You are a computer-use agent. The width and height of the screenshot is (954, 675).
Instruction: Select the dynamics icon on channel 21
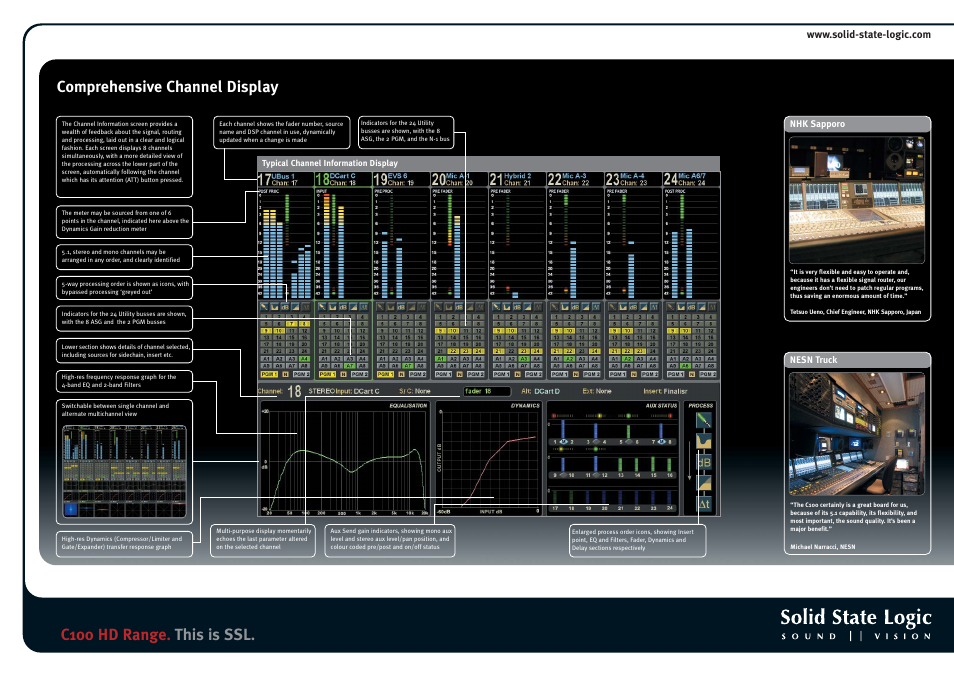click(x=527, y=307)
